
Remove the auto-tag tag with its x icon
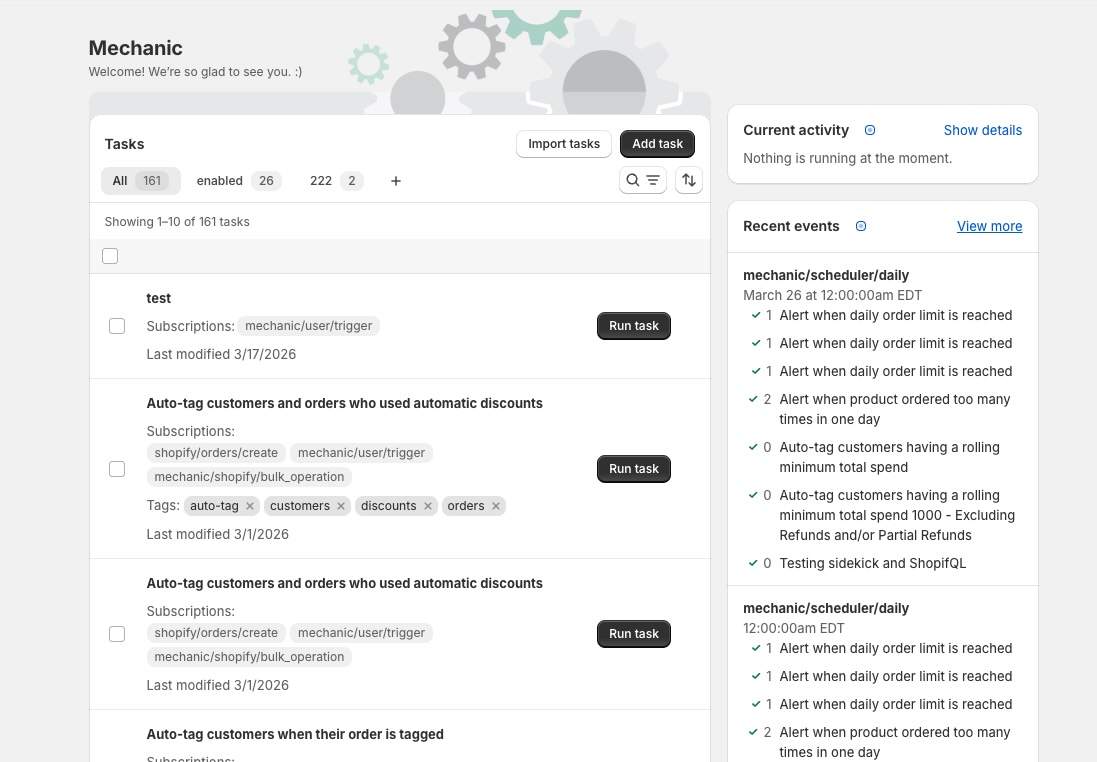coord(249,506)
